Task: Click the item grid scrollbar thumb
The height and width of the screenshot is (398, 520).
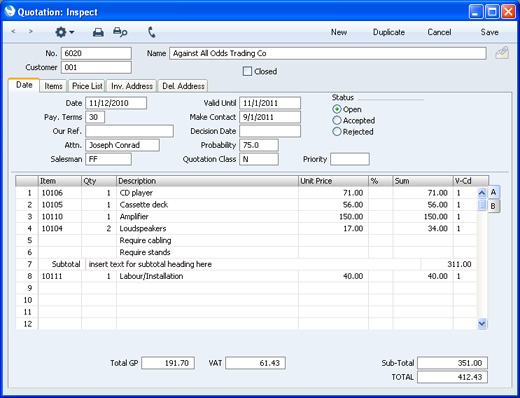Action: (x=482, y=205)
